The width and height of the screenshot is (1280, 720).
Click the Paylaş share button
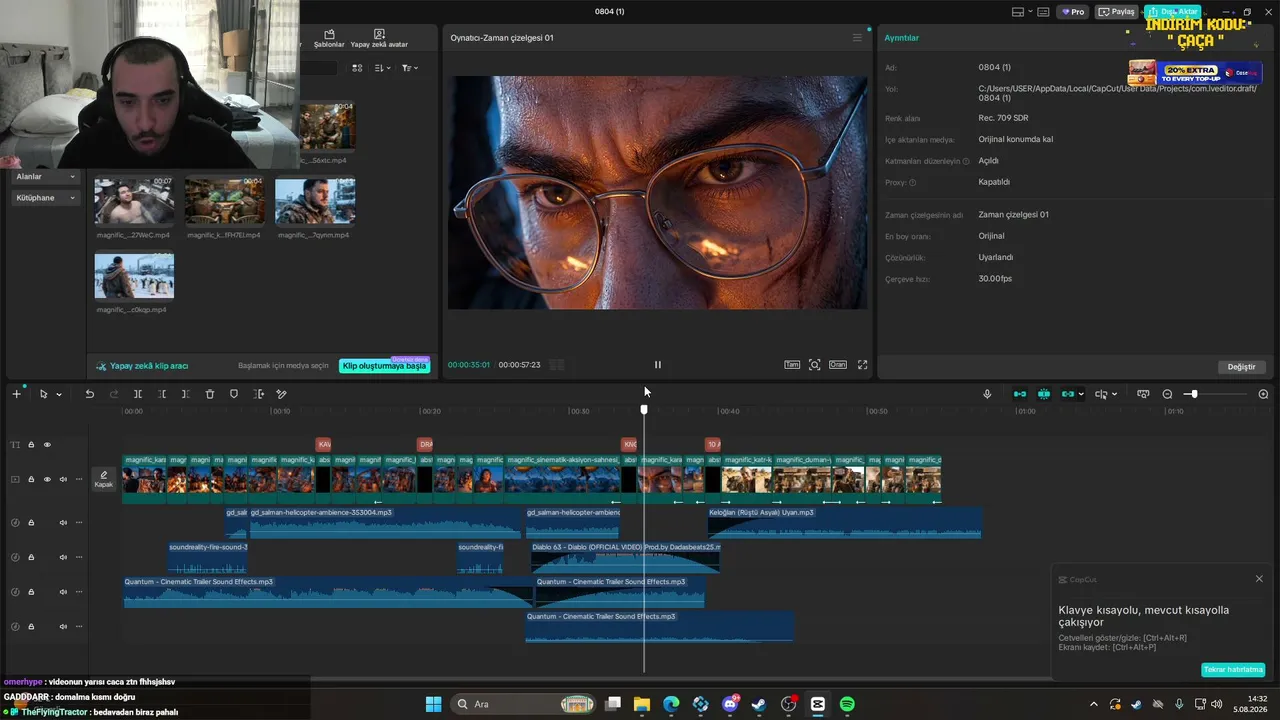point(1117,12)
